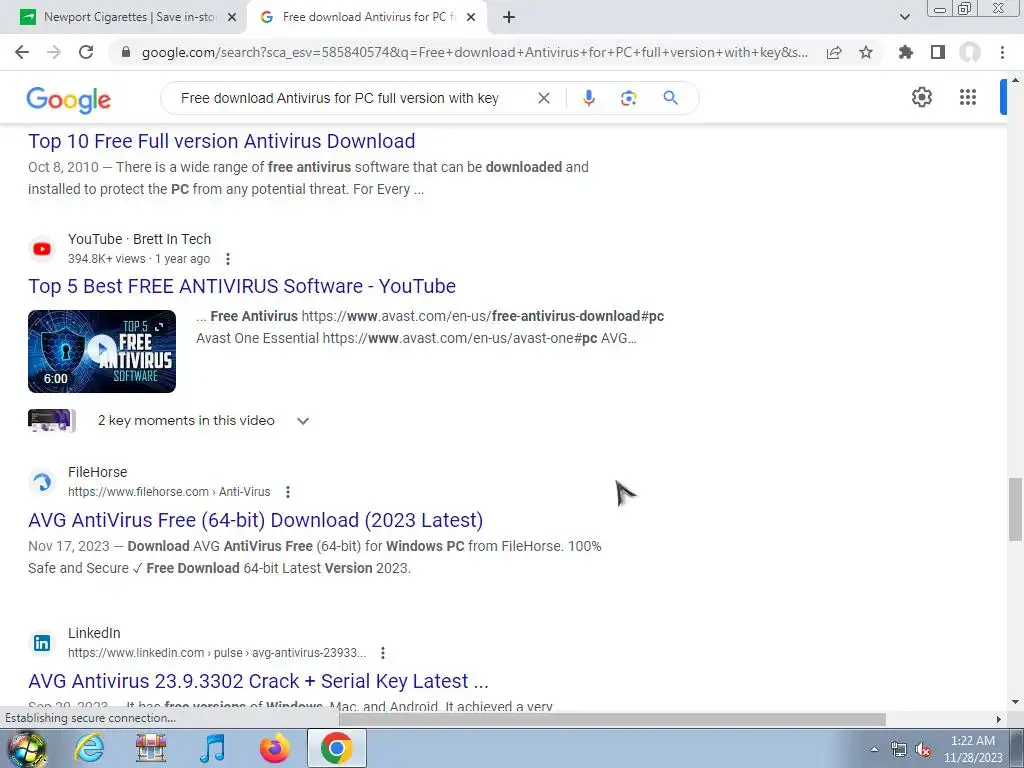Search by image with Google Lens
The height and width of the screenshot is (768, 1024).
[x=628, y=98]
